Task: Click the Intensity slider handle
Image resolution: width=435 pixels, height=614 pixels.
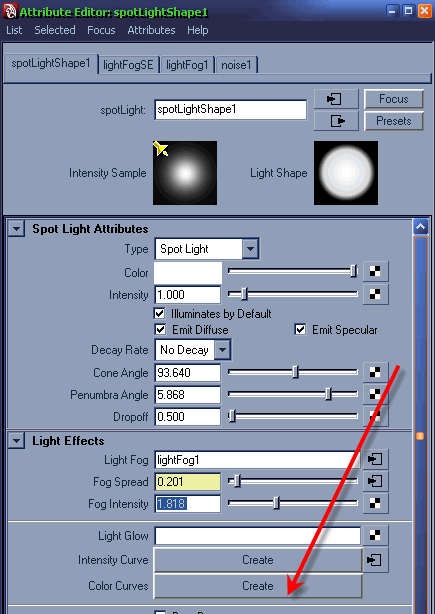Action: (244, 294)
